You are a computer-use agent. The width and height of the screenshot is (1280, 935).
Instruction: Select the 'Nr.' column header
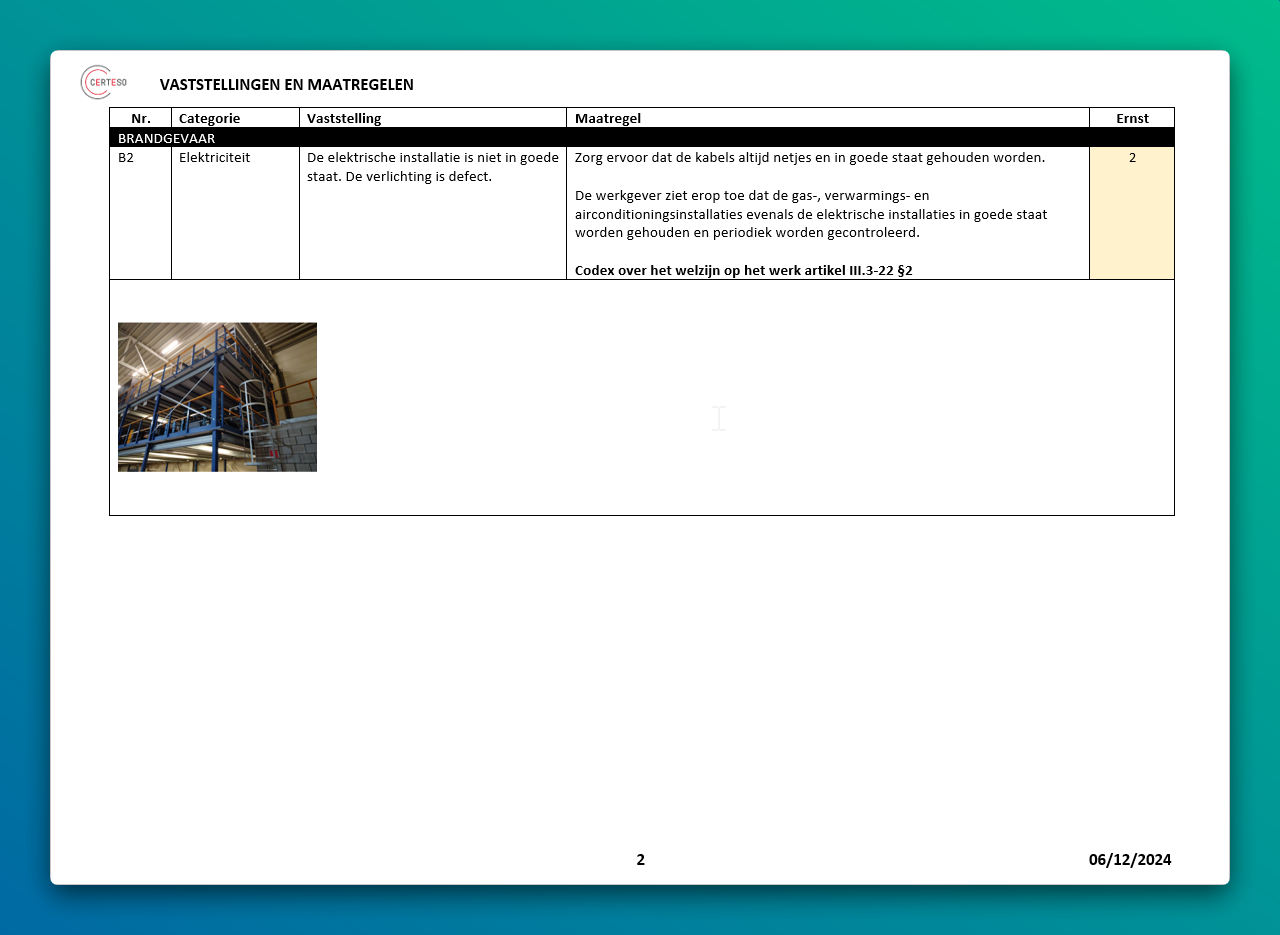(x=141, y=118)
